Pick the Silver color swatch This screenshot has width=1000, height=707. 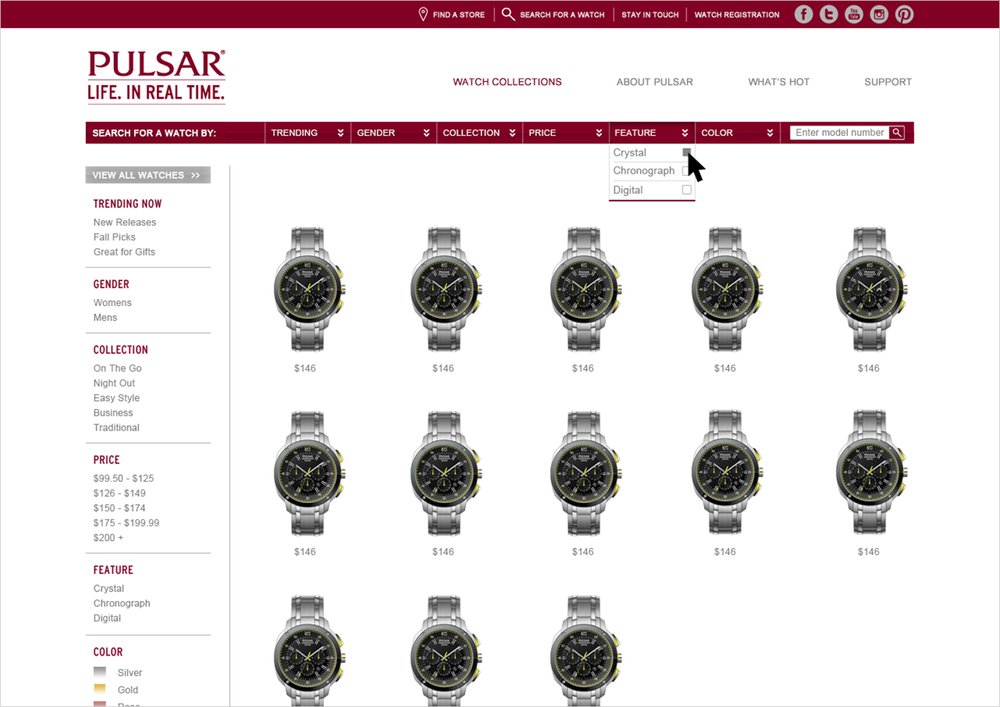[100, 672]
